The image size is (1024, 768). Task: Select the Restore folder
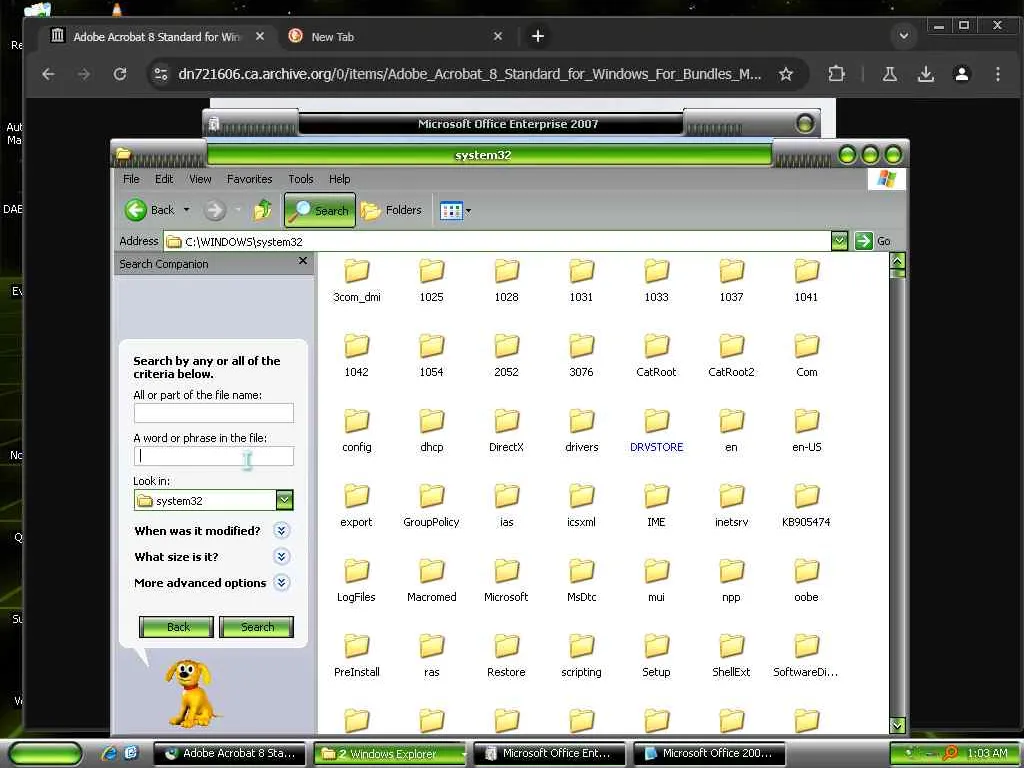507,656
